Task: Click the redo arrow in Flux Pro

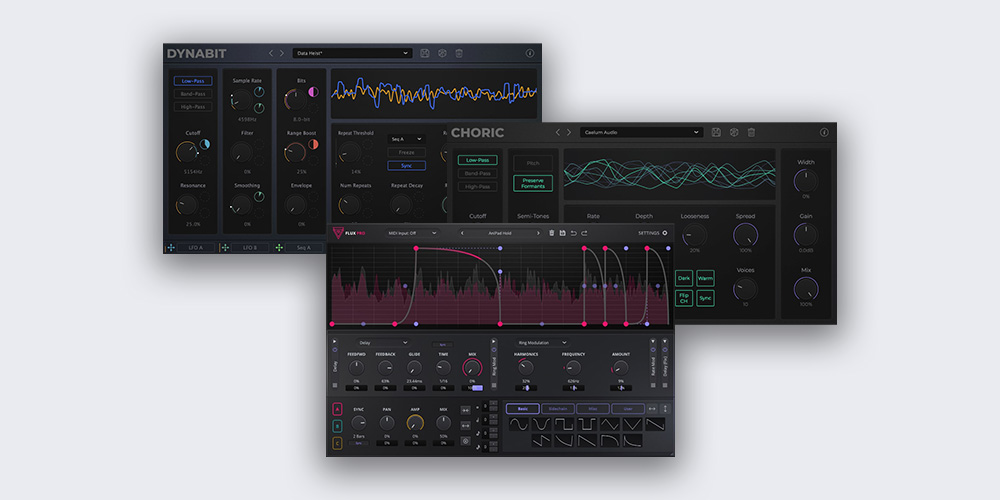Action: (584, 233)
